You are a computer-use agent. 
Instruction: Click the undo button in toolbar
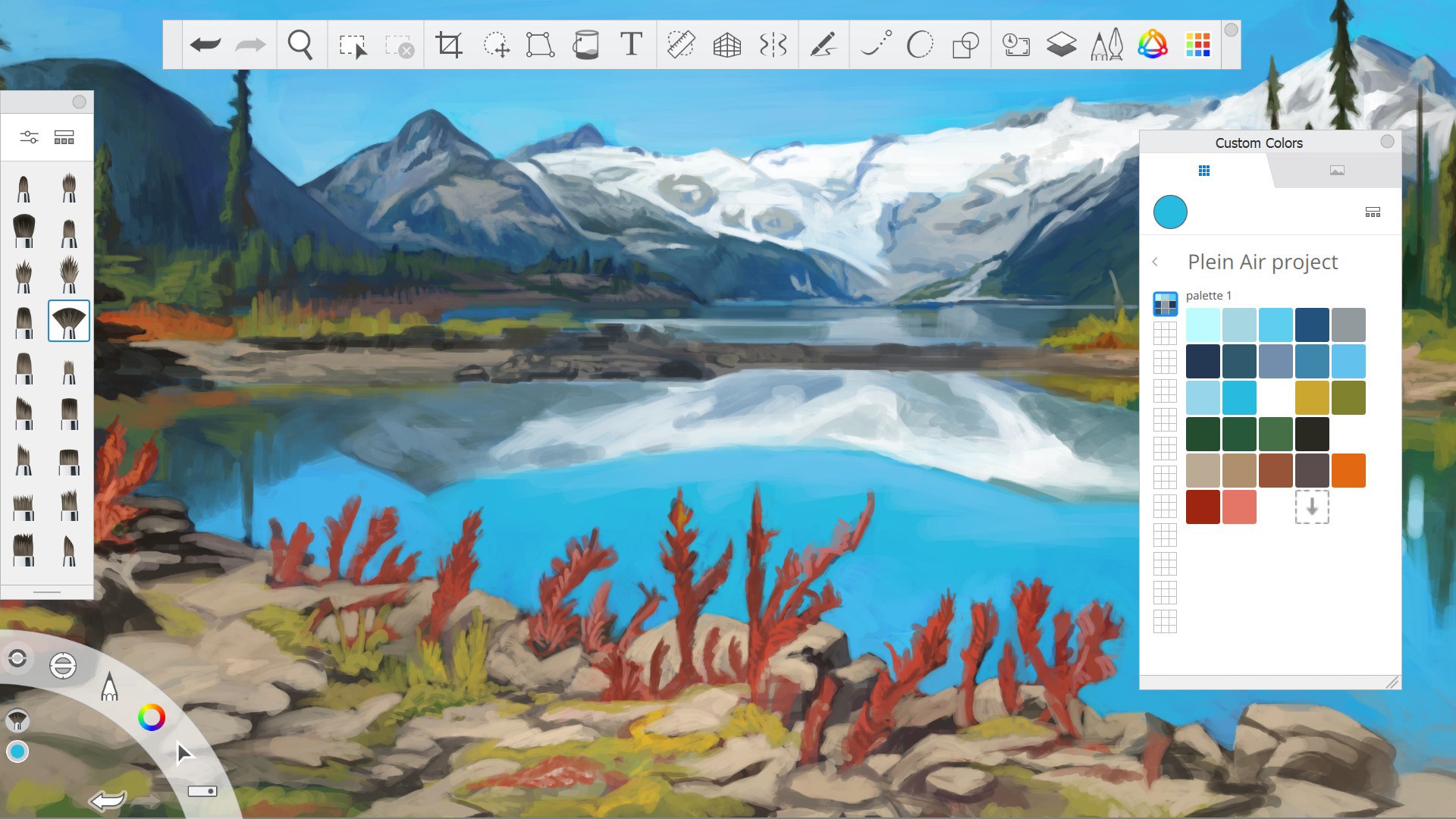point(205,45)
